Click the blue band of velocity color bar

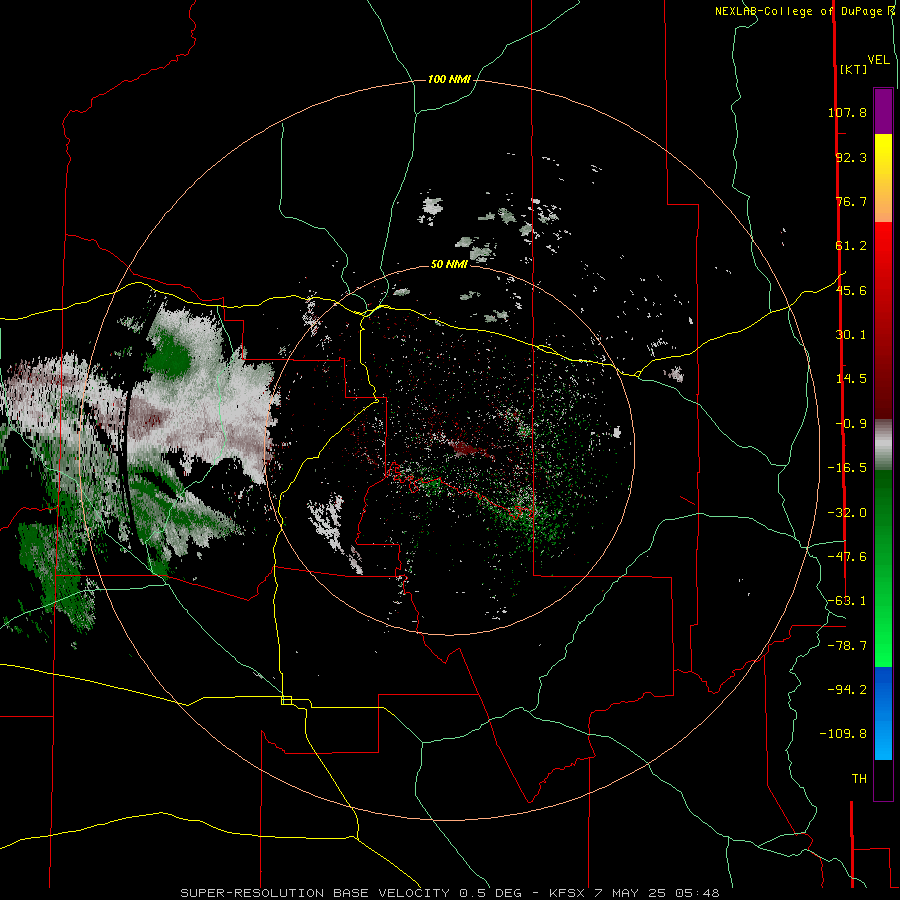tap(883, 713)
